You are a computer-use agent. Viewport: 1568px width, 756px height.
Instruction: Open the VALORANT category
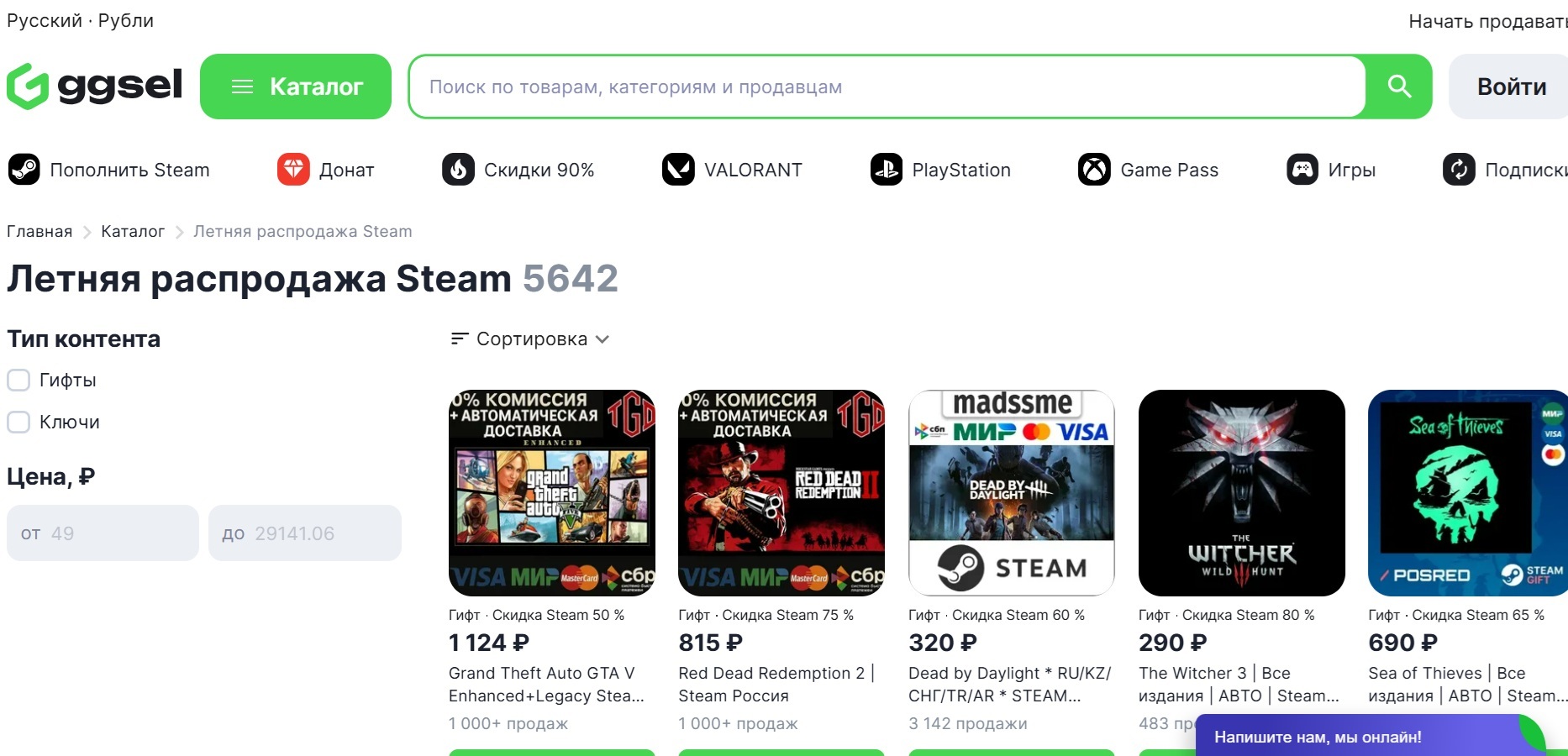pos(733,170)
